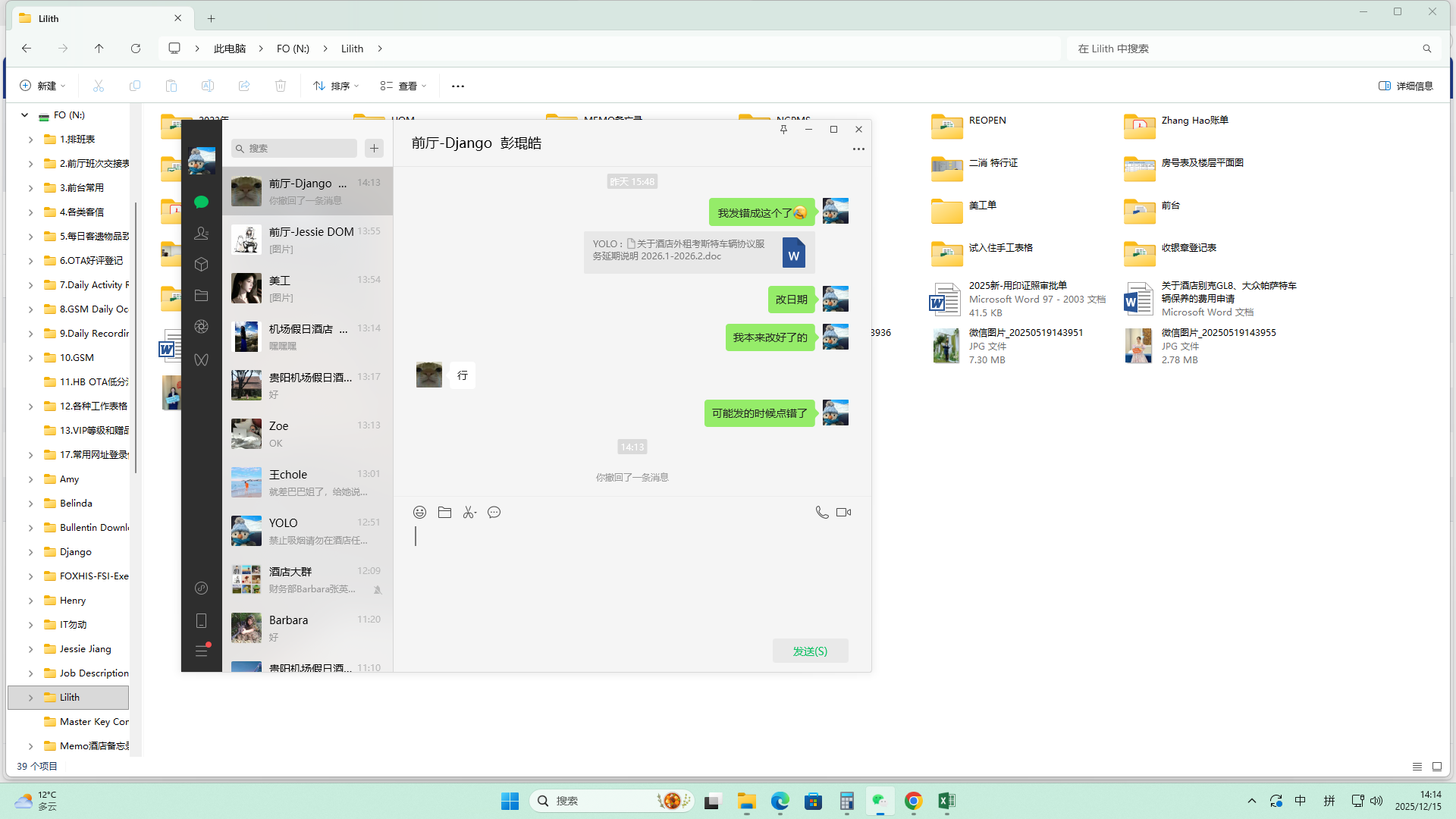Image resolution: width=1456 pixels, height=819 pixels.
Task: Switch to large icons view in status bar
Action: tap(1436, 767)
